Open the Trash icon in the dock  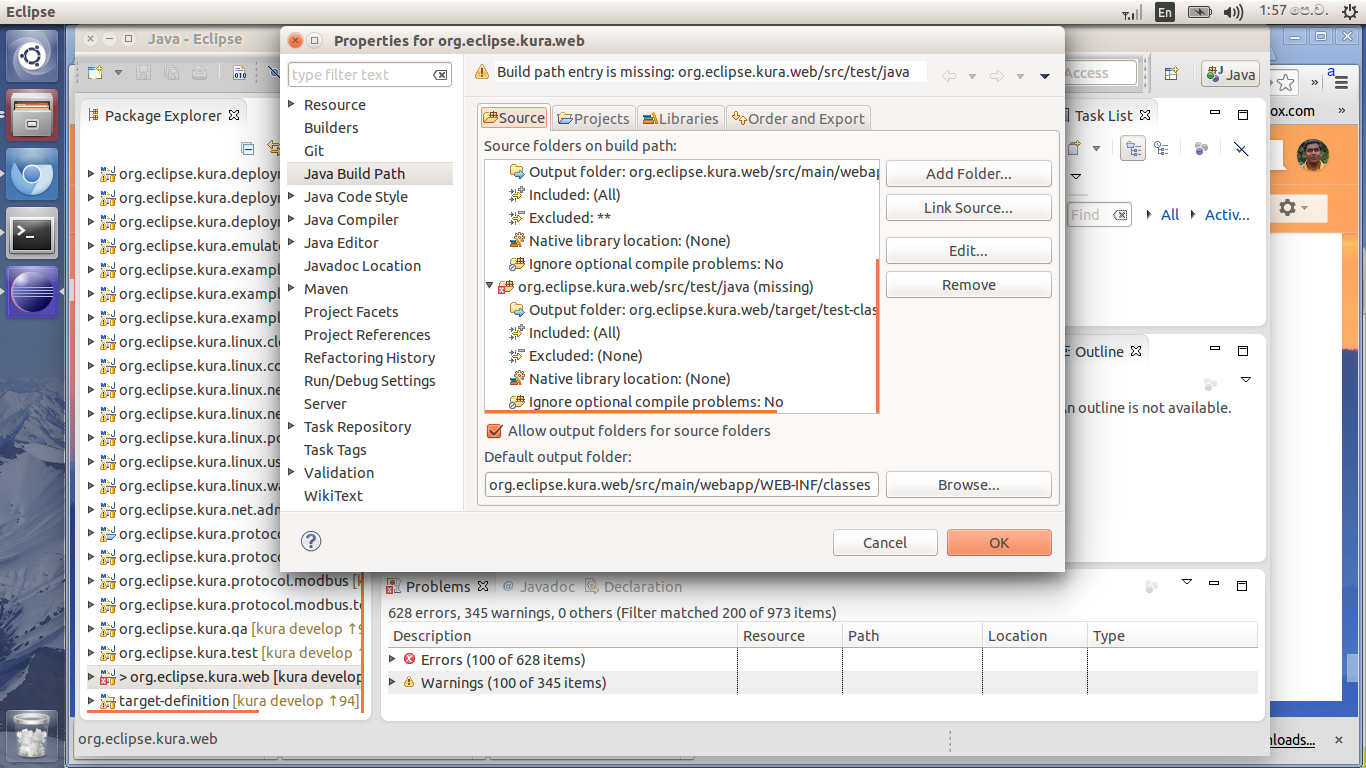coord(33,735)
